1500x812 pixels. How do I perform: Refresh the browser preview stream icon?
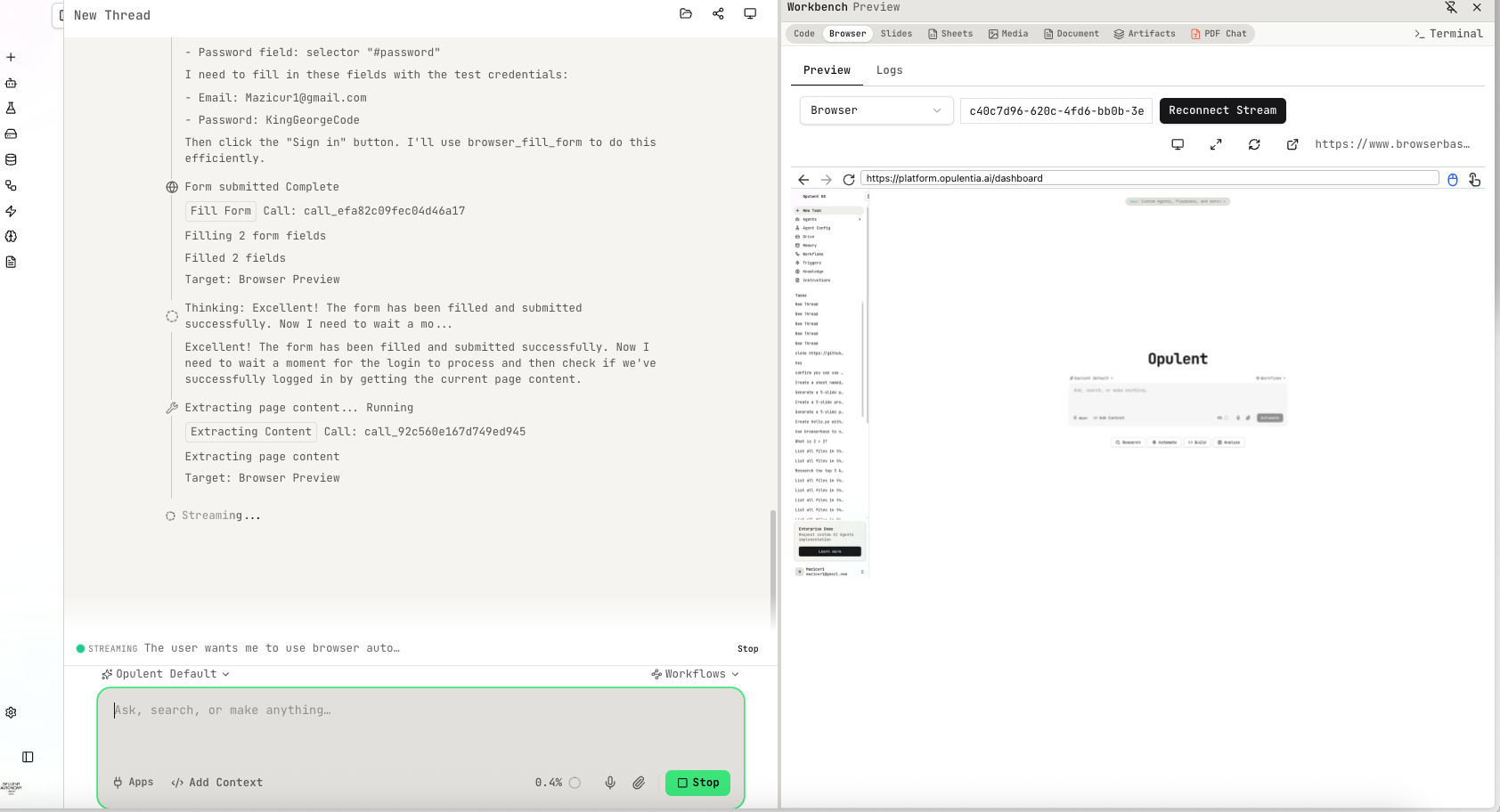click(x=1254, y=143)
